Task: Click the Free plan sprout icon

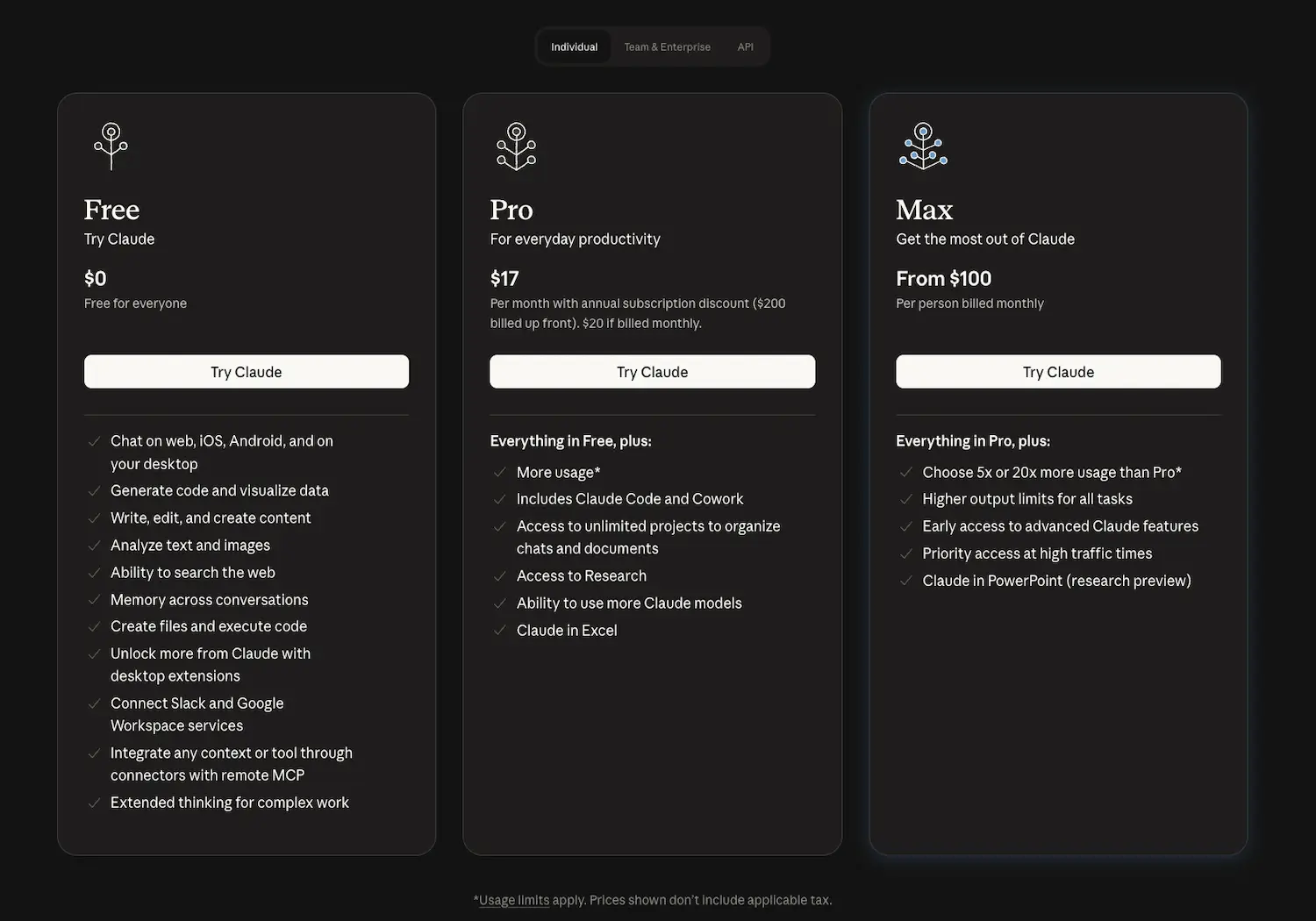Action: [x=111, y=146]
